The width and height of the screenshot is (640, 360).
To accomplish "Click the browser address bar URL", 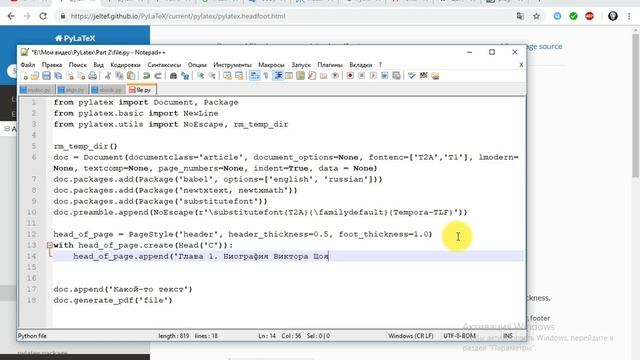I will (x=178, y=16).
